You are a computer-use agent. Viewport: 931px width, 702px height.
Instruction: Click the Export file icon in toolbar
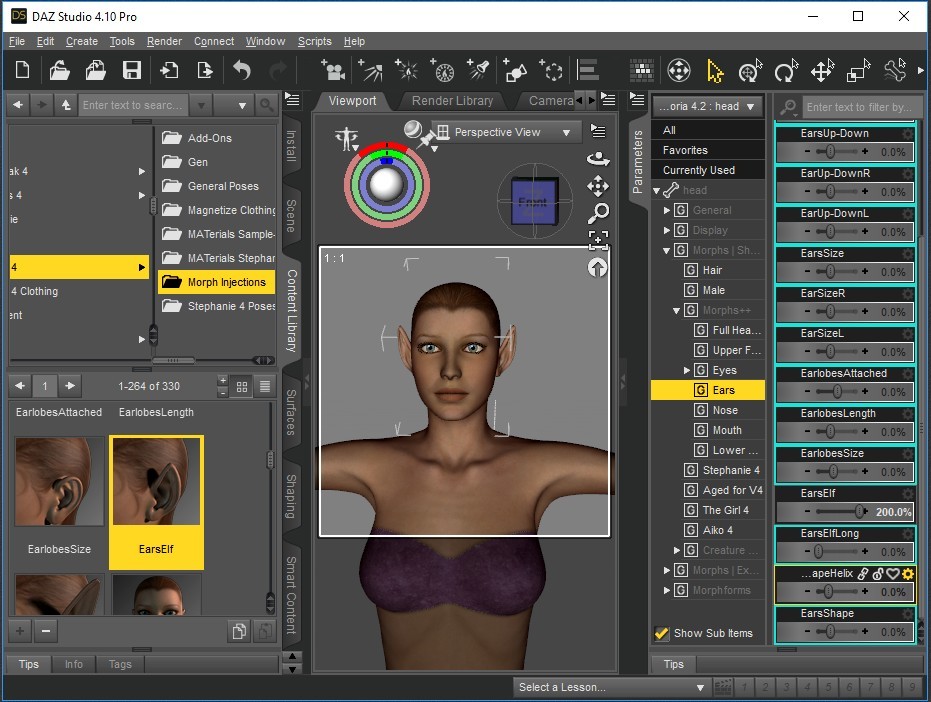[x=205, y=70]
